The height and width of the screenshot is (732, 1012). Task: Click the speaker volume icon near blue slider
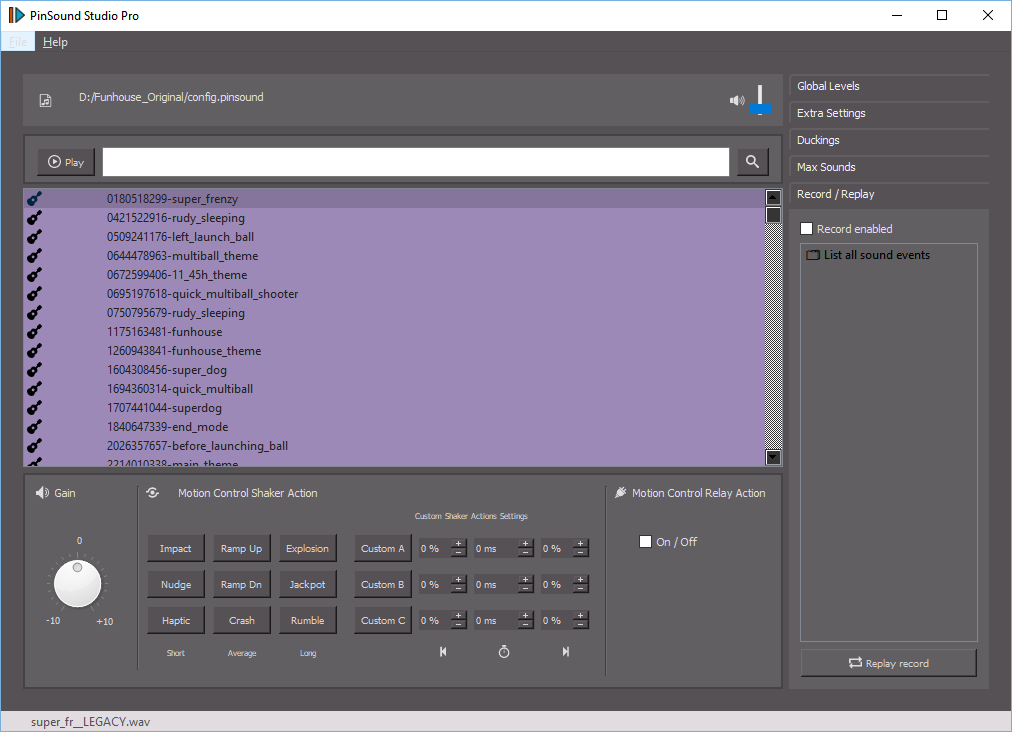pos(737,100)
